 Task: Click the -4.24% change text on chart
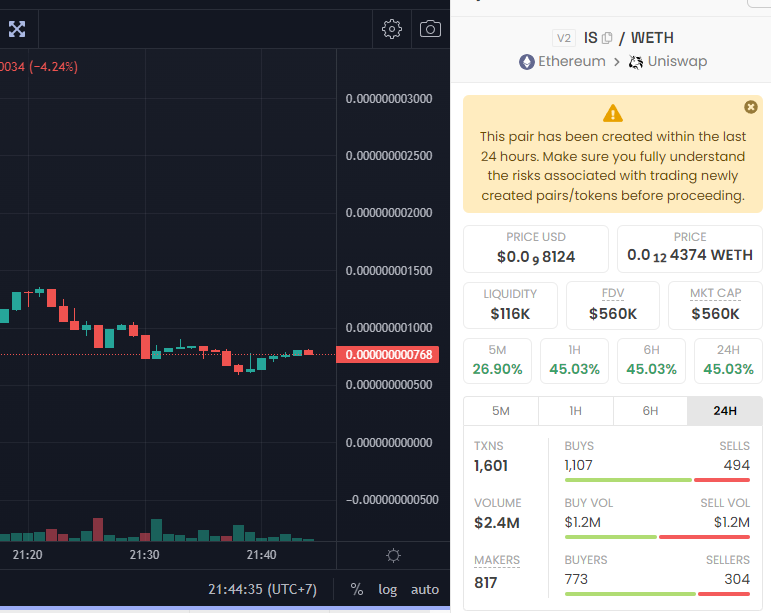54,67
